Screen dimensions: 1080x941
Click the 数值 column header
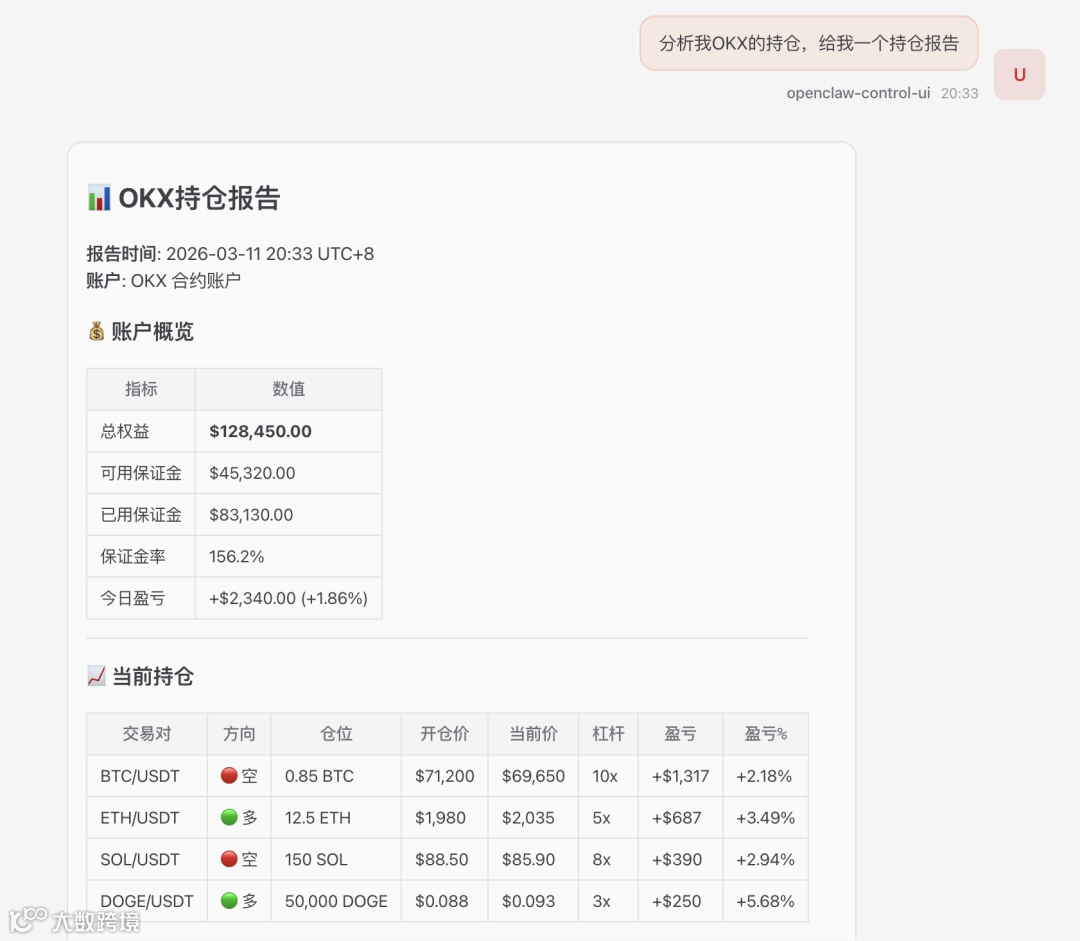(x=289, y=389)
